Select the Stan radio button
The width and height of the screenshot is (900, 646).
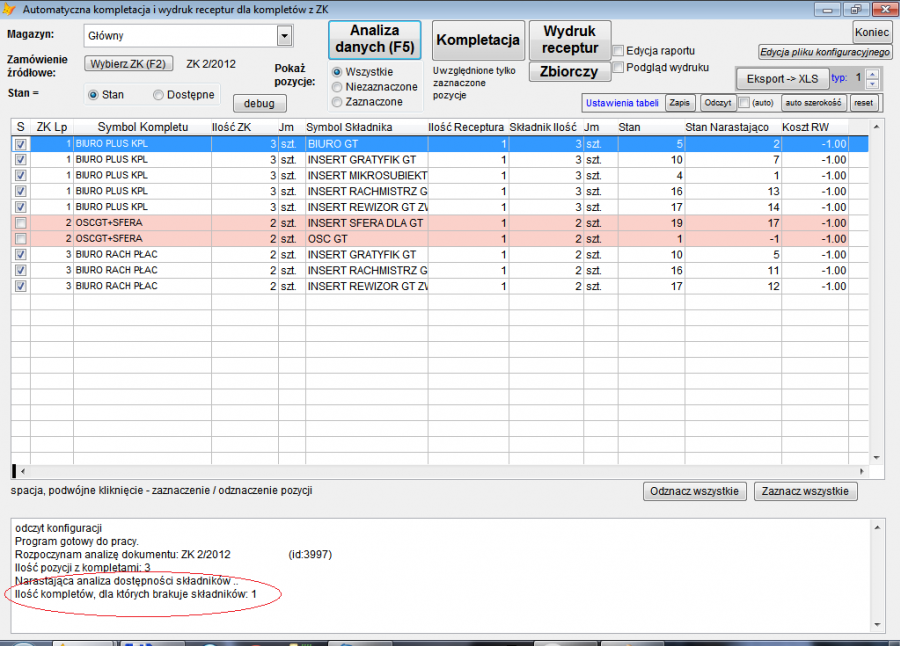coord(93,95)
